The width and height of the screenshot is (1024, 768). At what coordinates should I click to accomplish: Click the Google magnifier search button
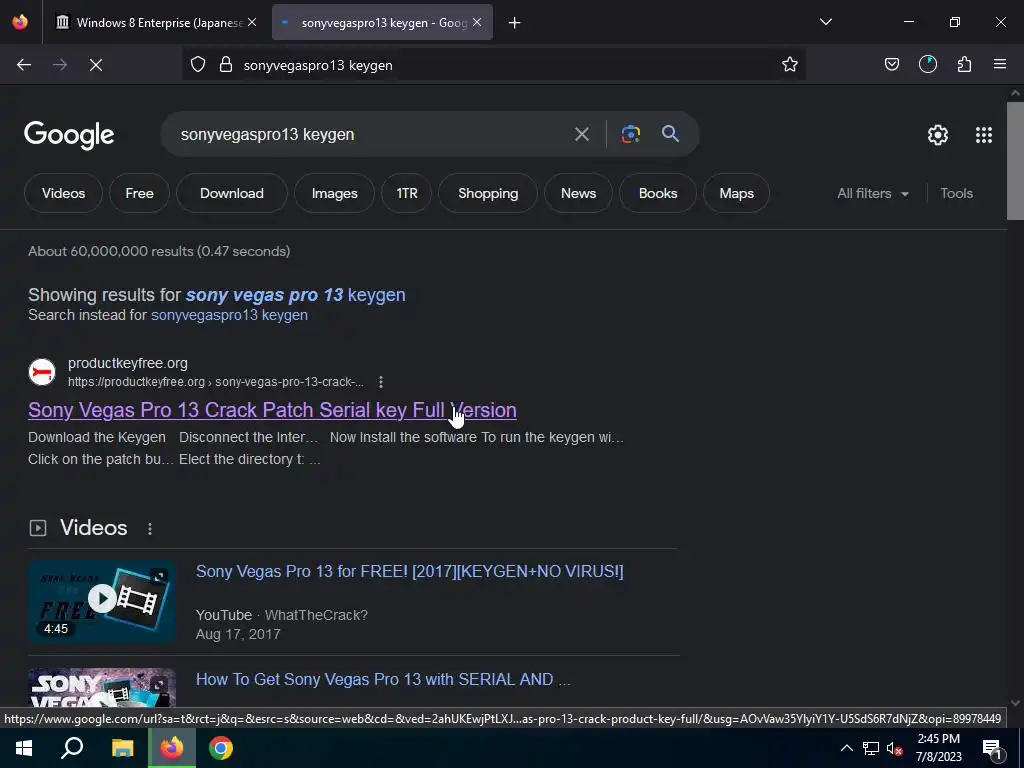(x=670, y=134)
